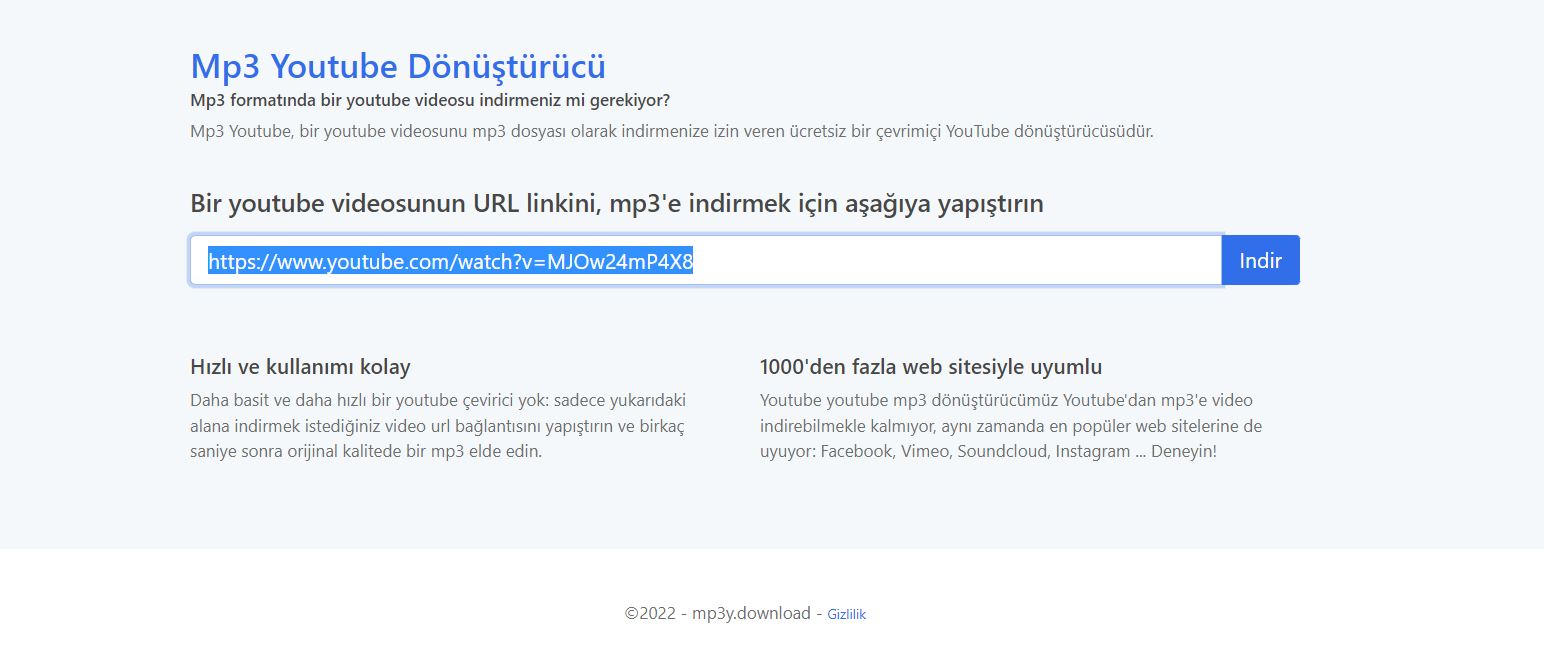Image resolution: width=1544 pixels, height=654 pixels.
Task: Open the Gizlilik privacy link
Action: click(x=845, y=614)
